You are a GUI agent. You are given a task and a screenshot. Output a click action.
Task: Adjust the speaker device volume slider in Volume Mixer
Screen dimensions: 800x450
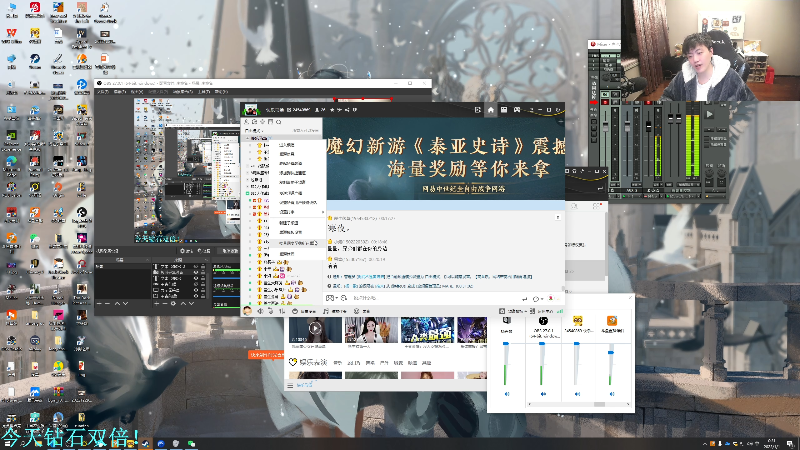pos(506,344)
